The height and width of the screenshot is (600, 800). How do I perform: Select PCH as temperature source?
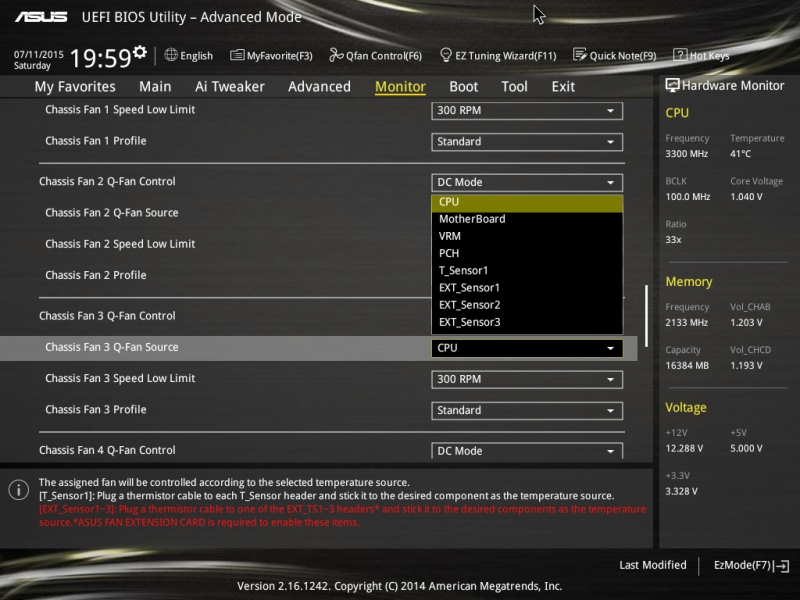527,254
